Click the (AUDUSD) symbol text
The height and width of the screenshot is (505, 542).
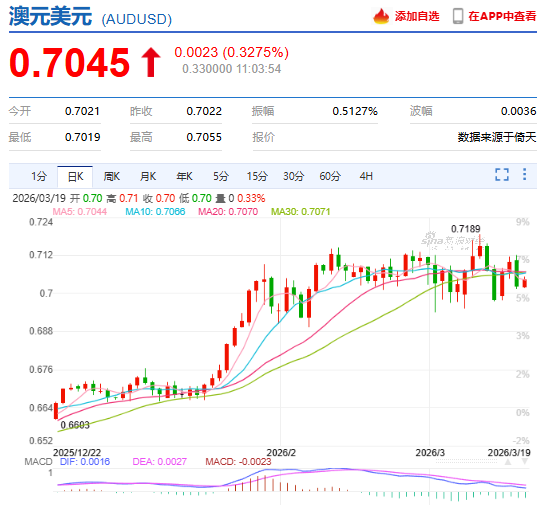click(x=137, y=19)
